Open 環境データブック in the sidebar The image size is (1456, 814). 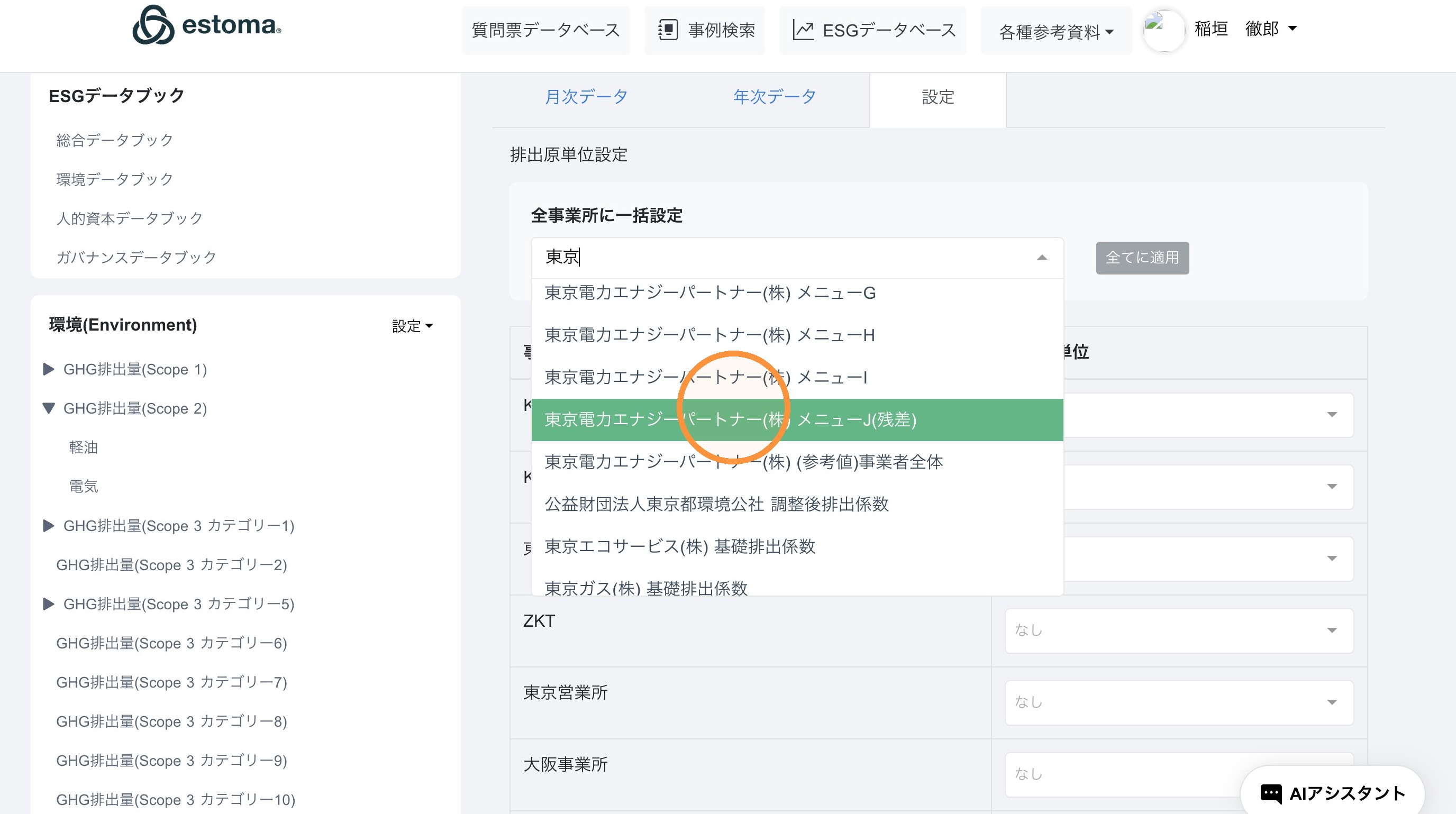115,179
